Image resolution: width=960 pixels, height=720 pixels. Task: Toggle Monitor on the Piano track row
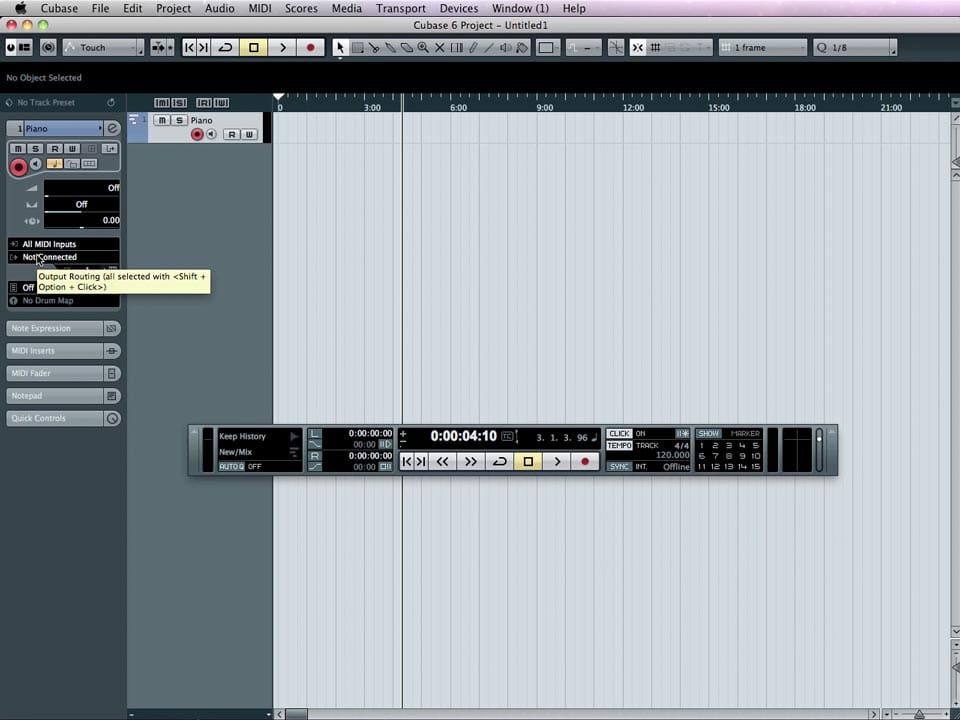[x=211, y=134]
